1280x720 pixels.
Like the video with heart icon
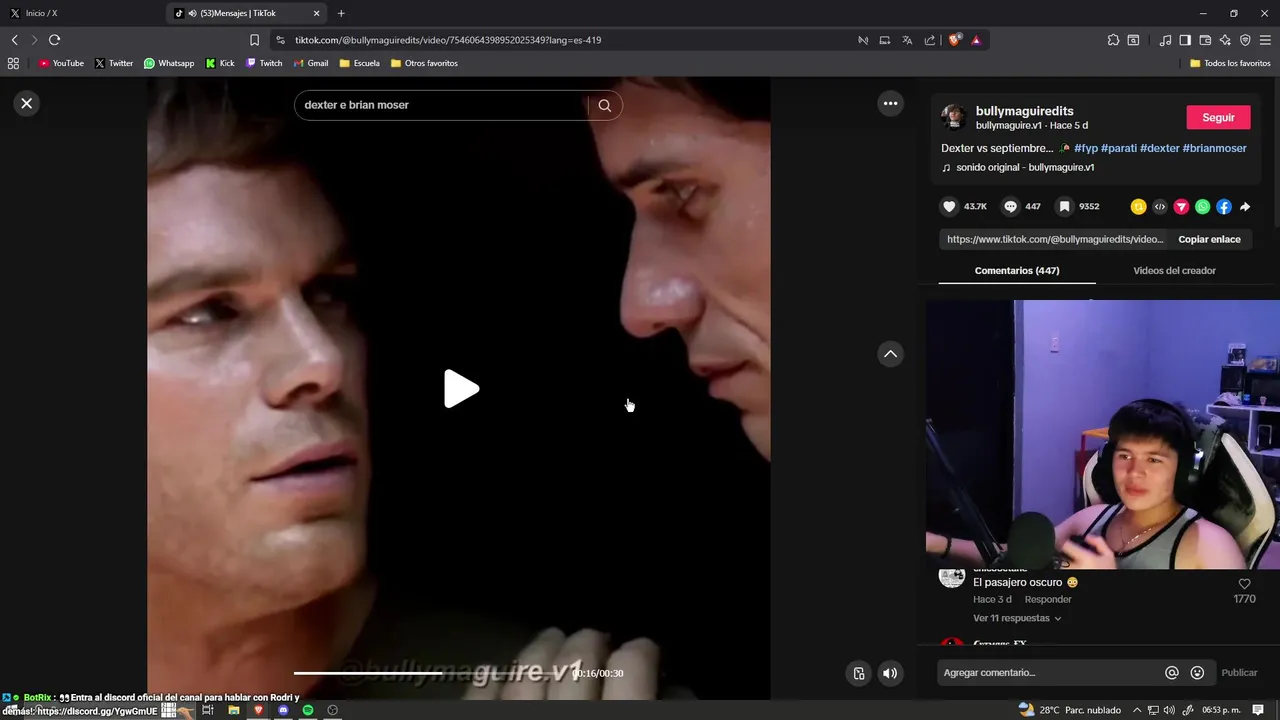(x=949, y=206)
